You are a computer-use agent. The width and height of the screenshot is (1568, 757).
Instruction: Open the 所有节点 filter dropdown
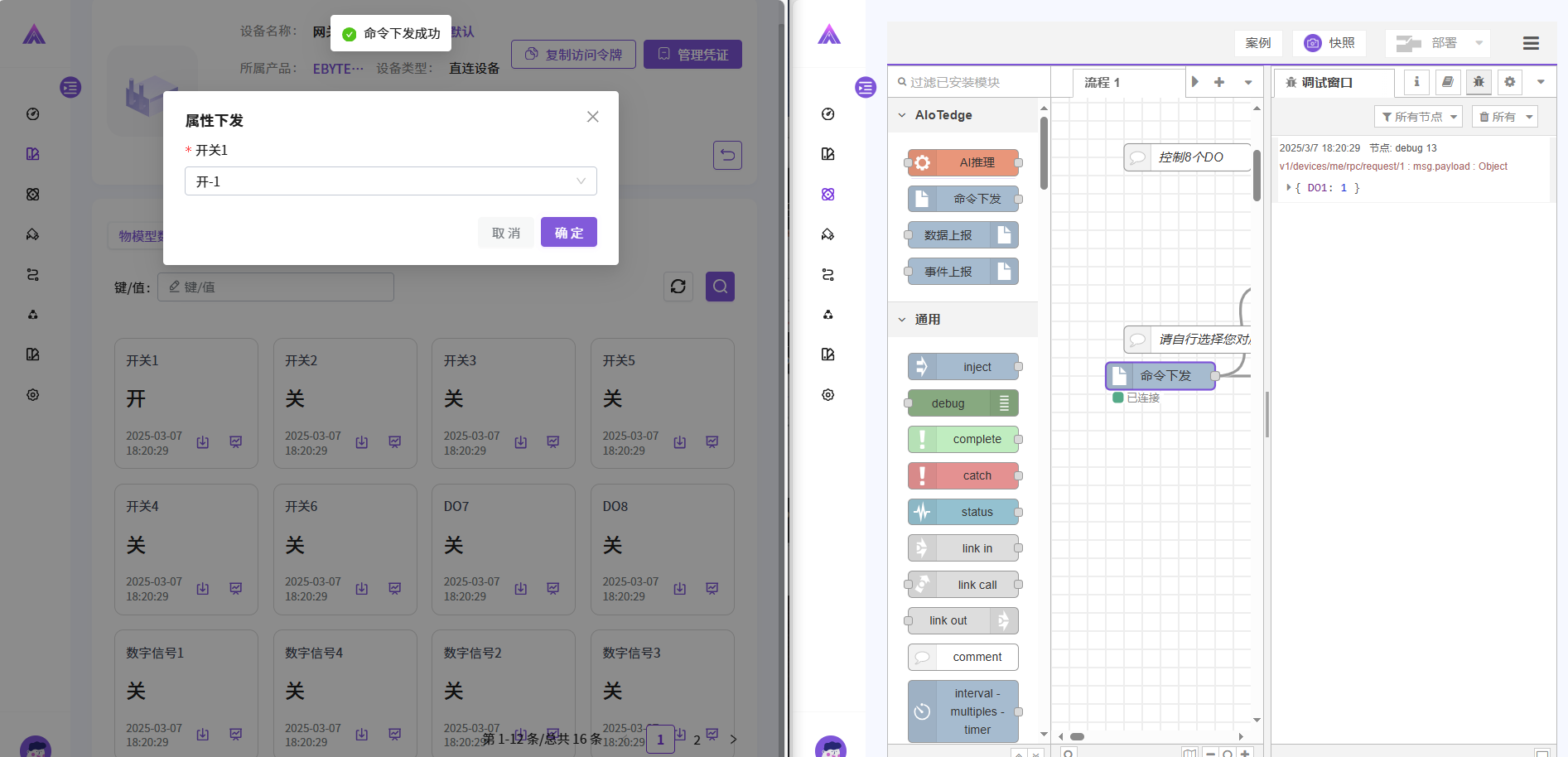pos(1418,117)
